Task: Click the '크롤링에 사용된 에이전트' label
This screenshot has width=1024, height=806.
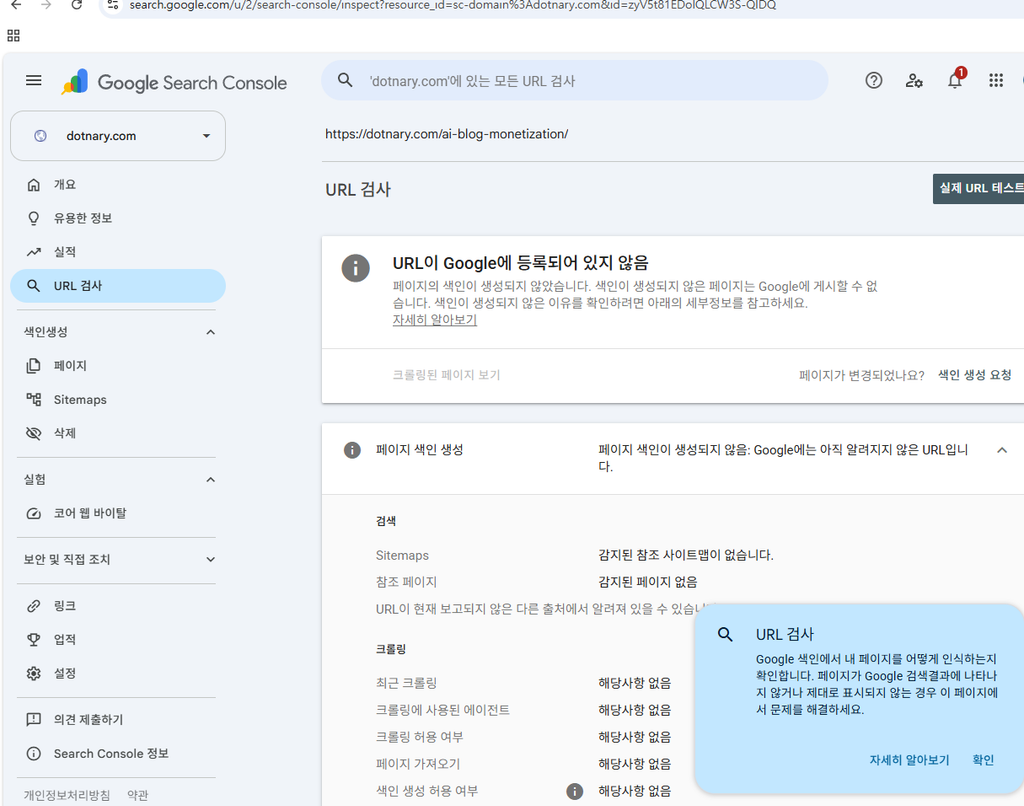Action: coord(443,710)
